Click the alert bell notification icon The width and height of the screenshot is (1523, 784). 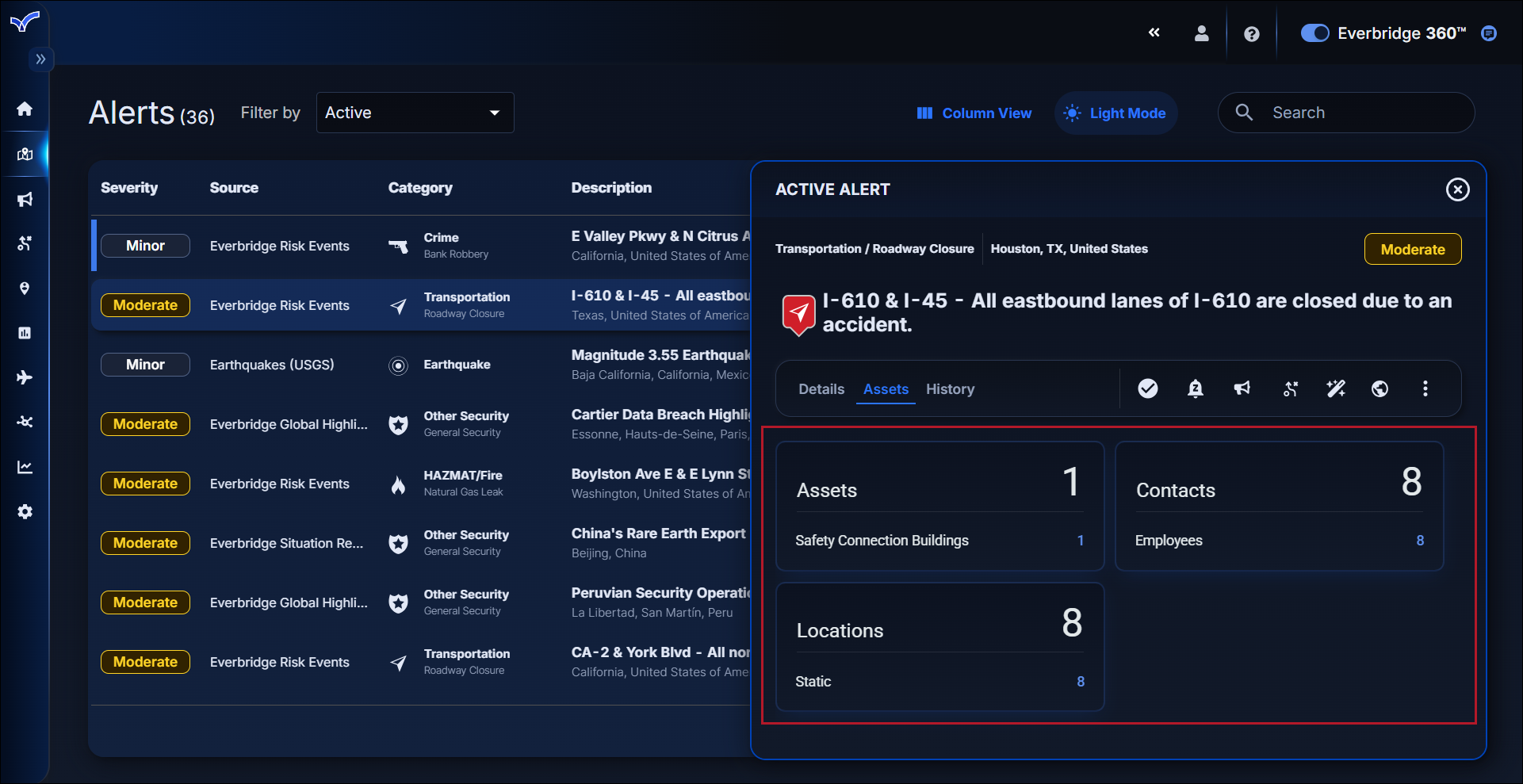[x=1196, y=388]
